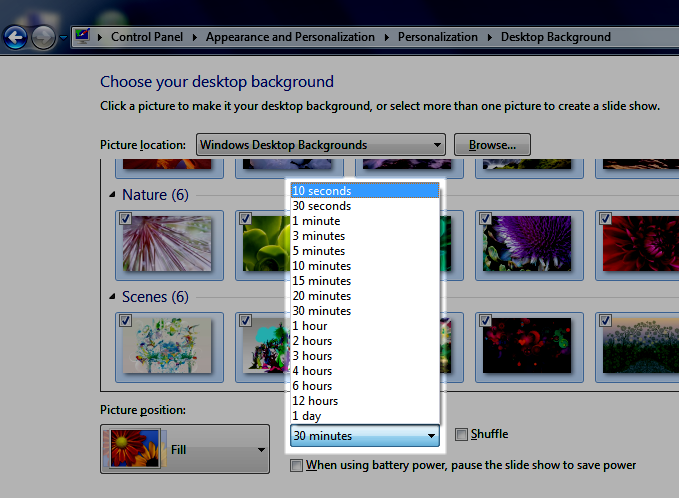Click the Browse... button
This screenshot has width=679, height=498.
point(492,145)
